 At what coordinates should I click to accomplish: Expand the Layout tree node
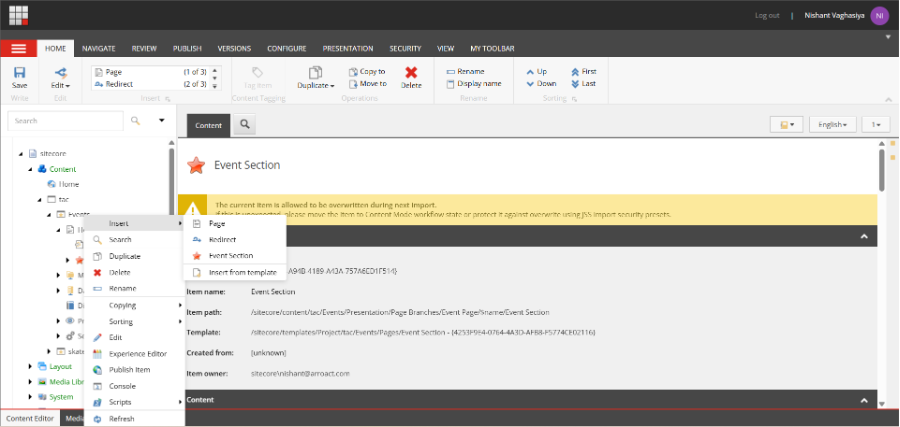coord(30,366)
